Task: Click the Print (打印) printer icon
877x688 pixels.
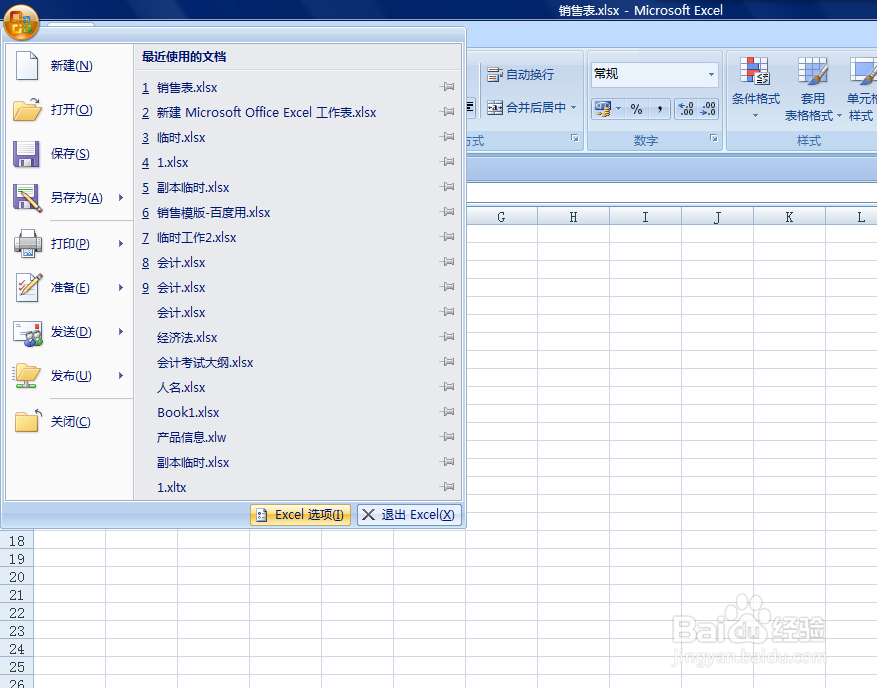Action: pos(27,243)
